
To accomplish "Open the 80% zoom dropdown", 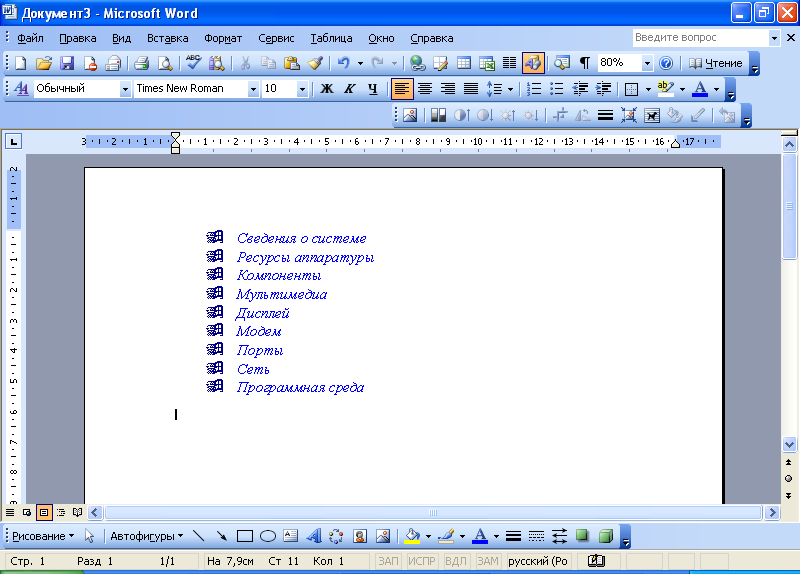I will click(647, 63).
